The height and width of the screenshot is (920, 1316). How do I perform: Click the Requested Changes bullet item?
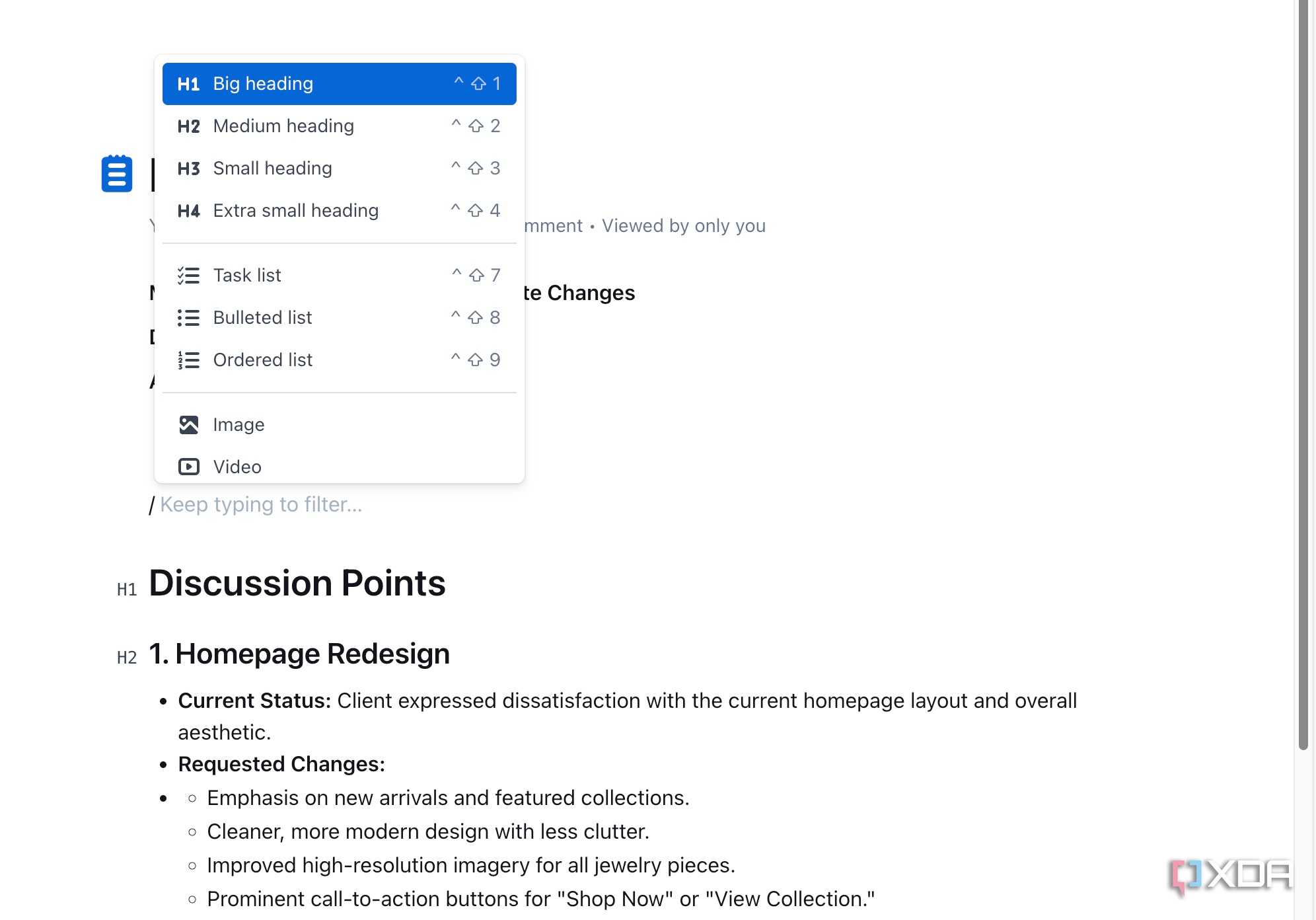pos(281,765)
